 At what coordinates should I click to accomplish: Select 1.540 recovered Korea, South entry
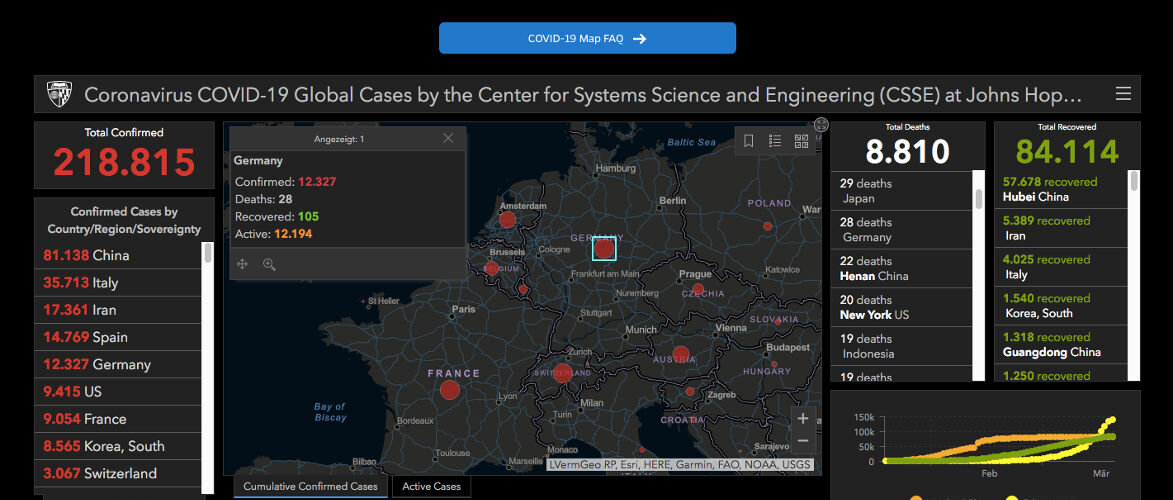point(1061,306)
